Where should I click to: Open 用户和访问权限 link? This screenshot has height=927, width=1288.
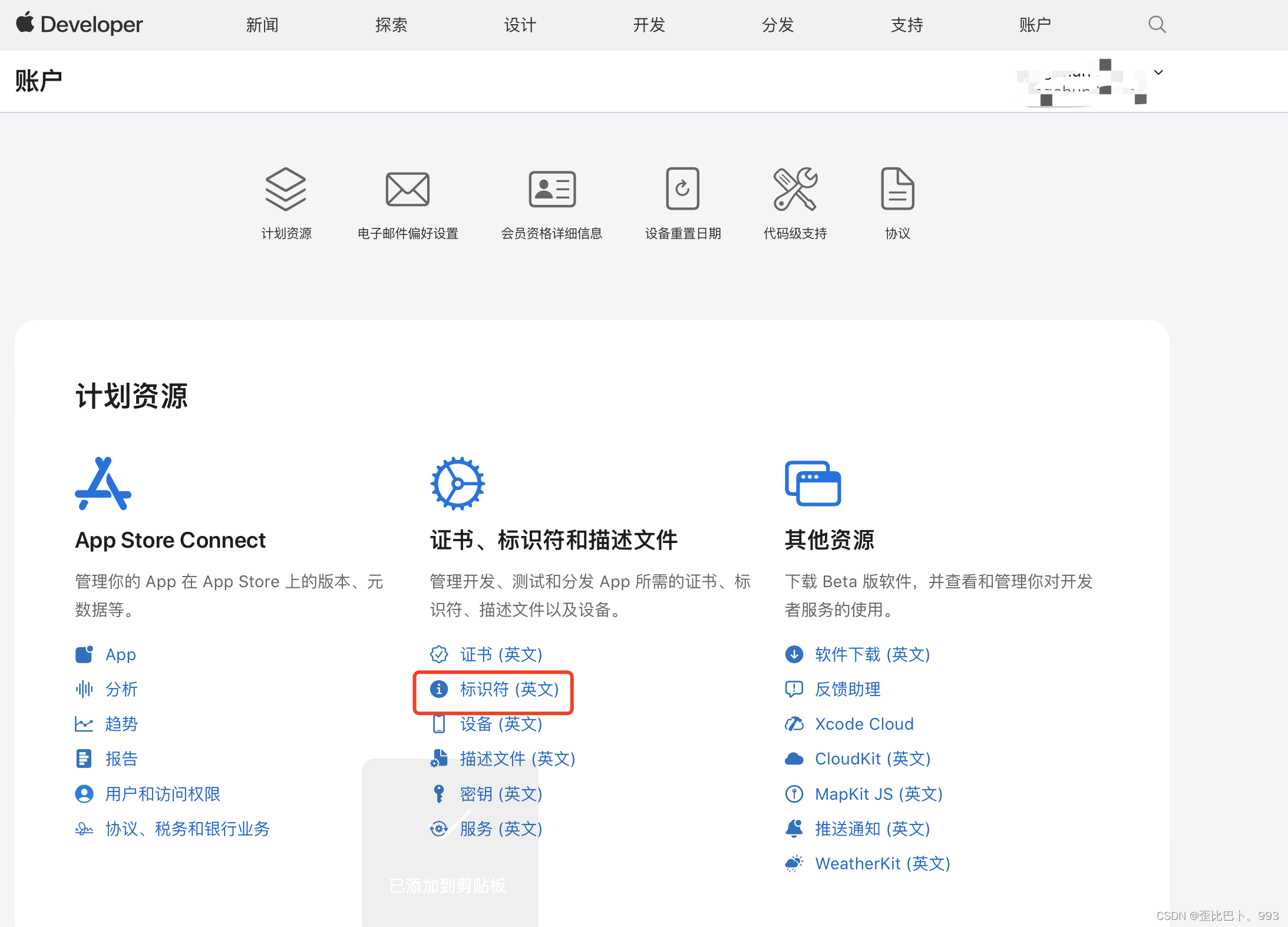[163, 794]
